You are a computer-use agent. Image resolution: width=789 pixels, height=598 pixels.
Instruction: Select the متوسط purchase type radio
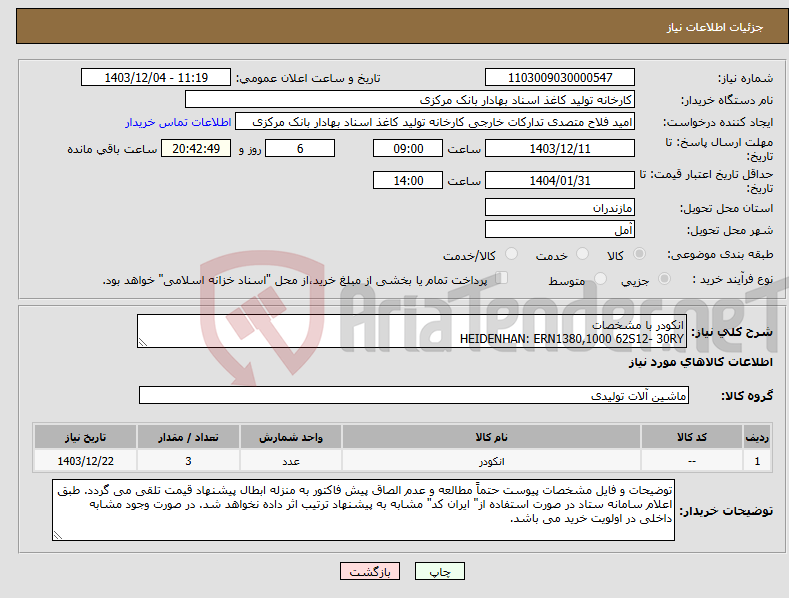point(600,278)
